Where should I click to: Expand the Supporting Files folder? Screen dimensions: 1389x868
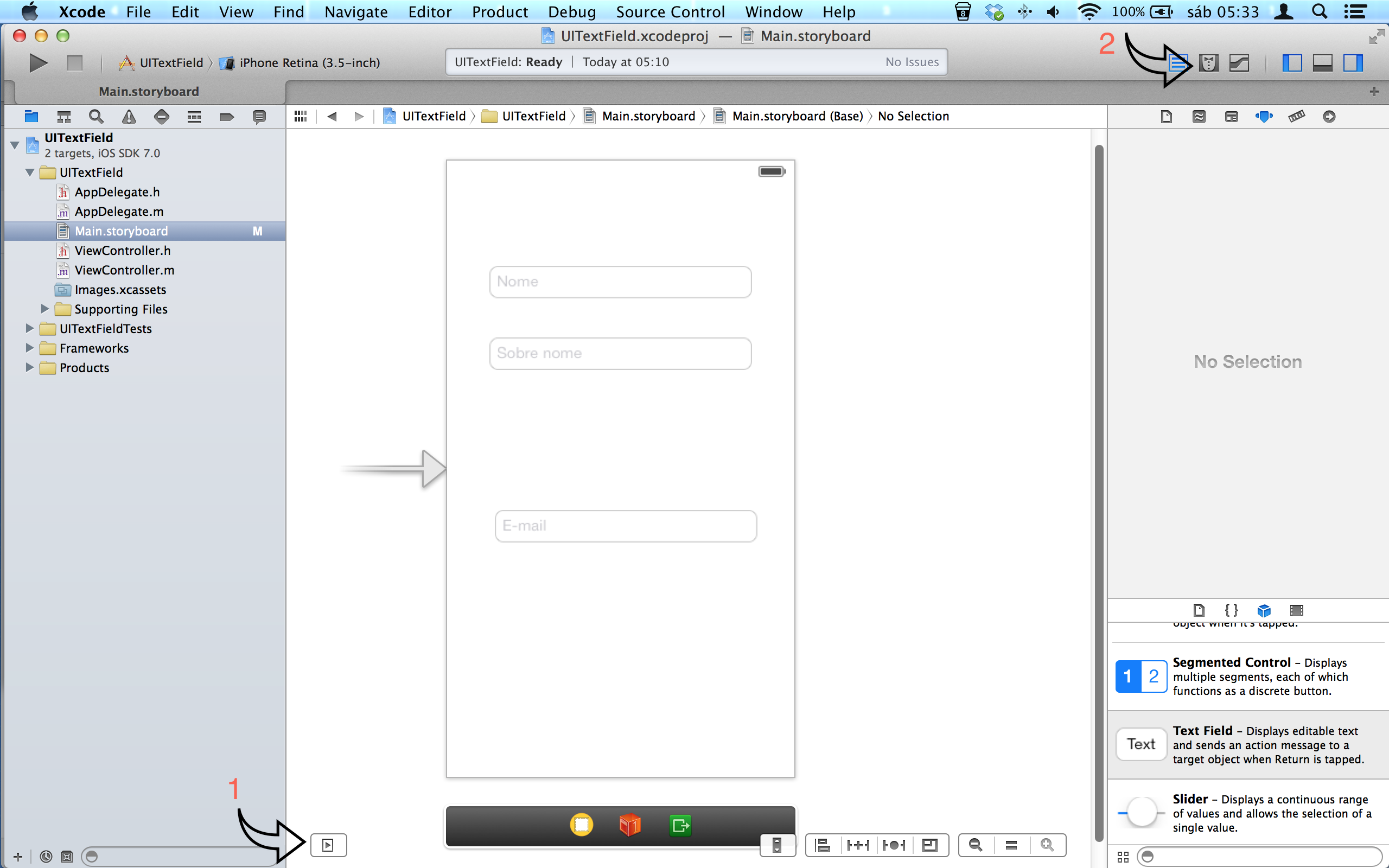click(45, 309)
